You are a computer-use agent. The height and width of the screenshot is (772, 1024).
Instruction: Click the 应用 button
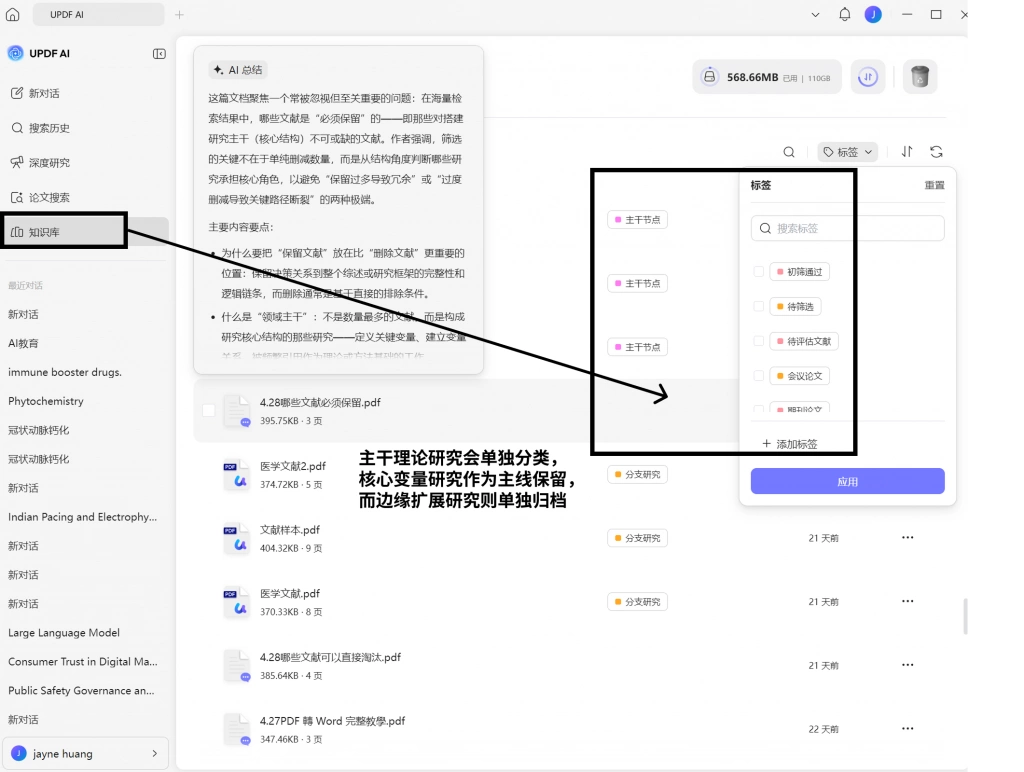pos(847,481)
